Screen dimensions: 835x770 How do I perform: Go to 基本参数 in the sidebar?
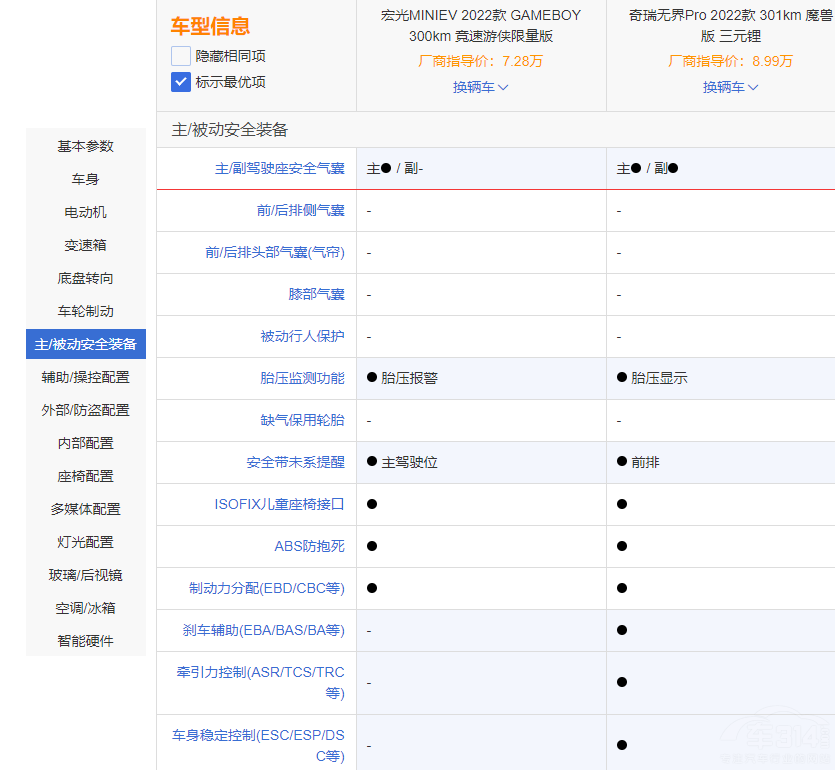(86, 146)
